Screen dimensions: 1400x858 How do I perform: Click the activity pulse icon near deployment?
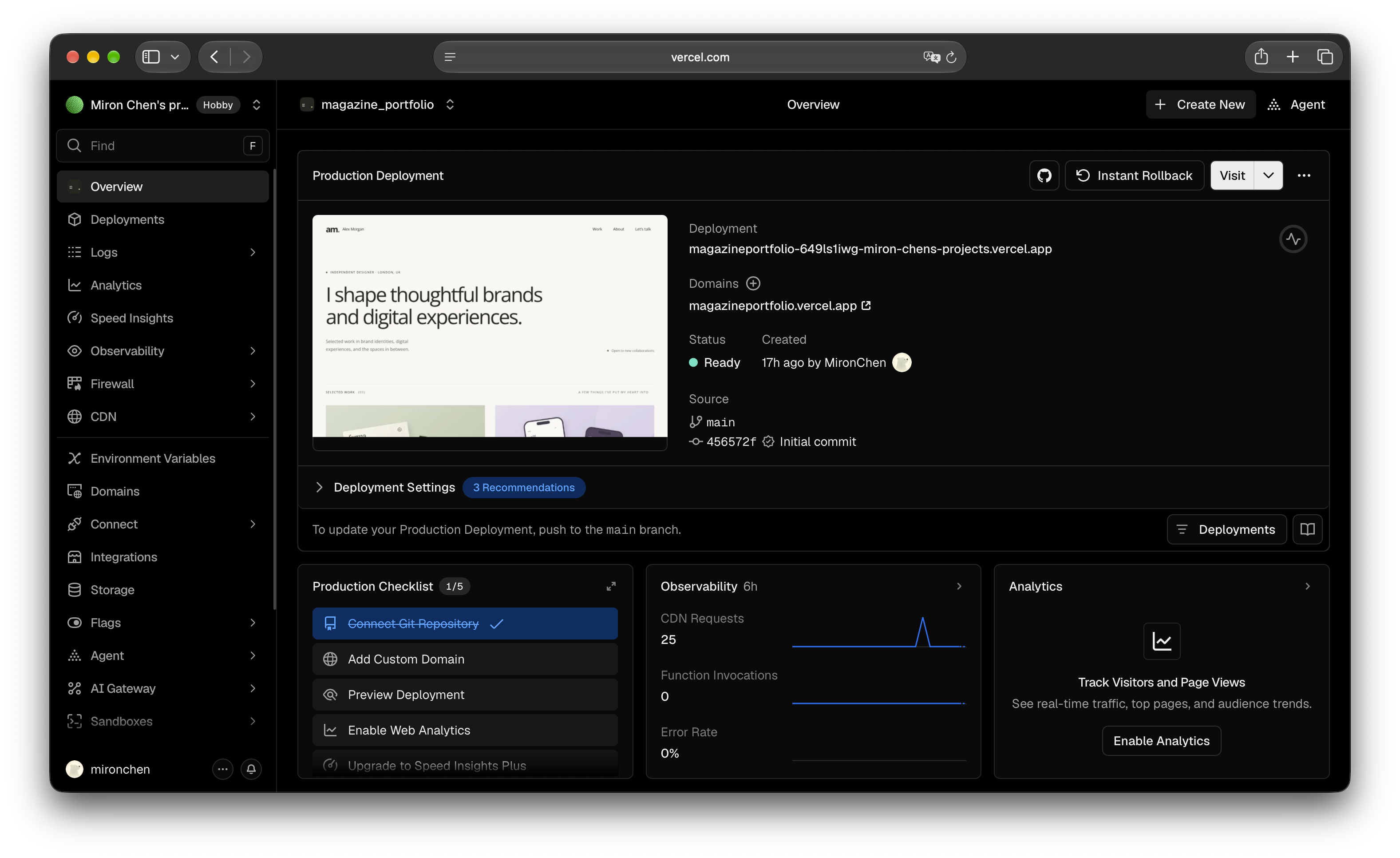click(1293, 239)
